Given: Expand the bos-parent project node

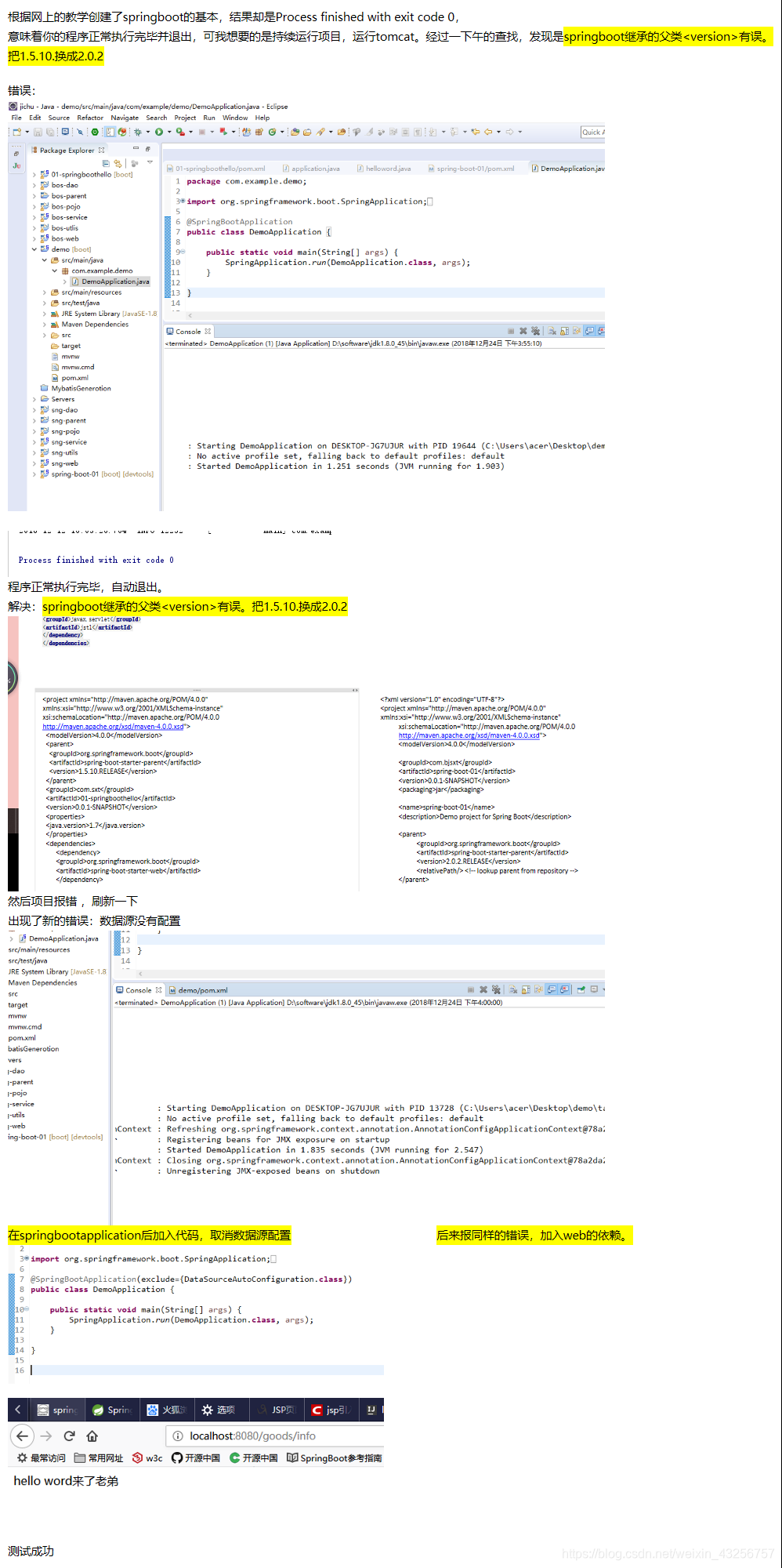Looking at the screenshot, I should tap(34, 196).
